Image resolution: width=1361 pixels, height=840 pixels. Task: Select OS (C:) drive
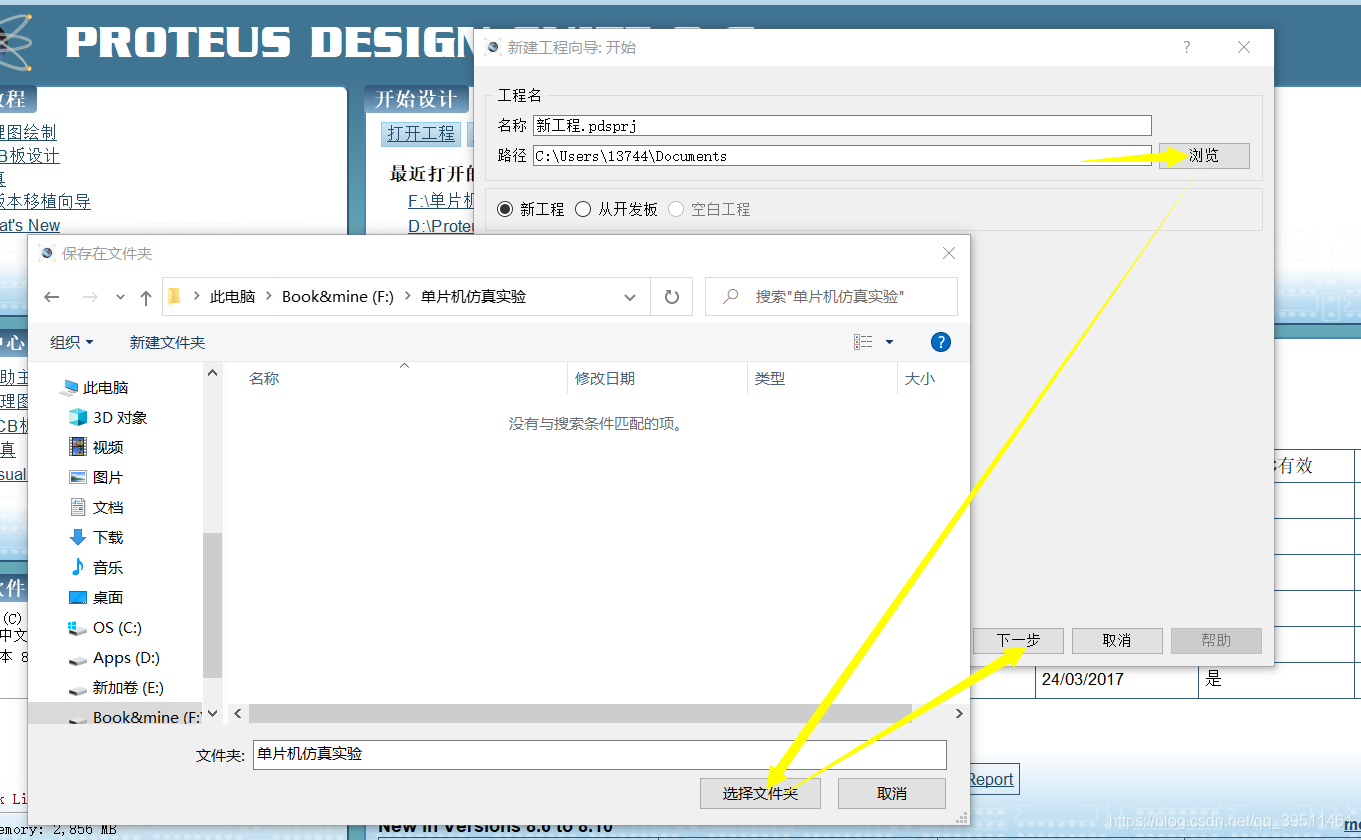pyautogui.click(x=106, y=627)
